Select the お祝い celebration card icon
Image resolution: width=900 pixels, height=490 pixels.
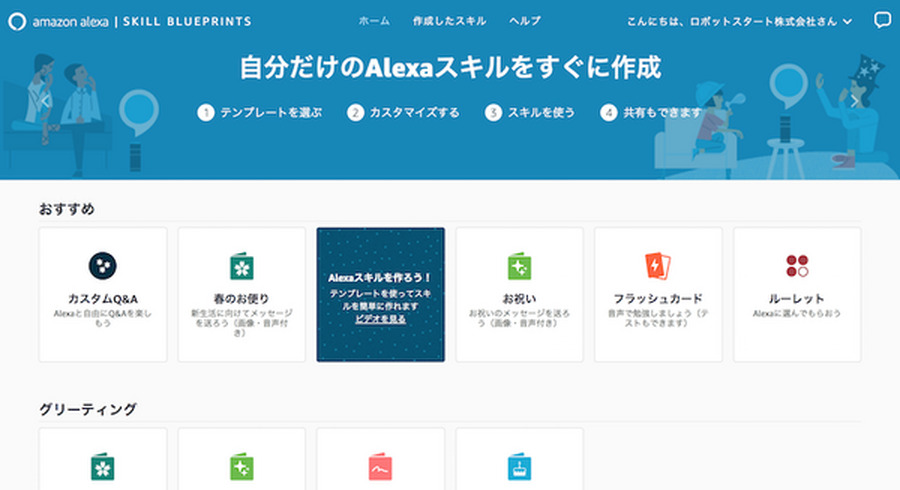coord(519,265)
